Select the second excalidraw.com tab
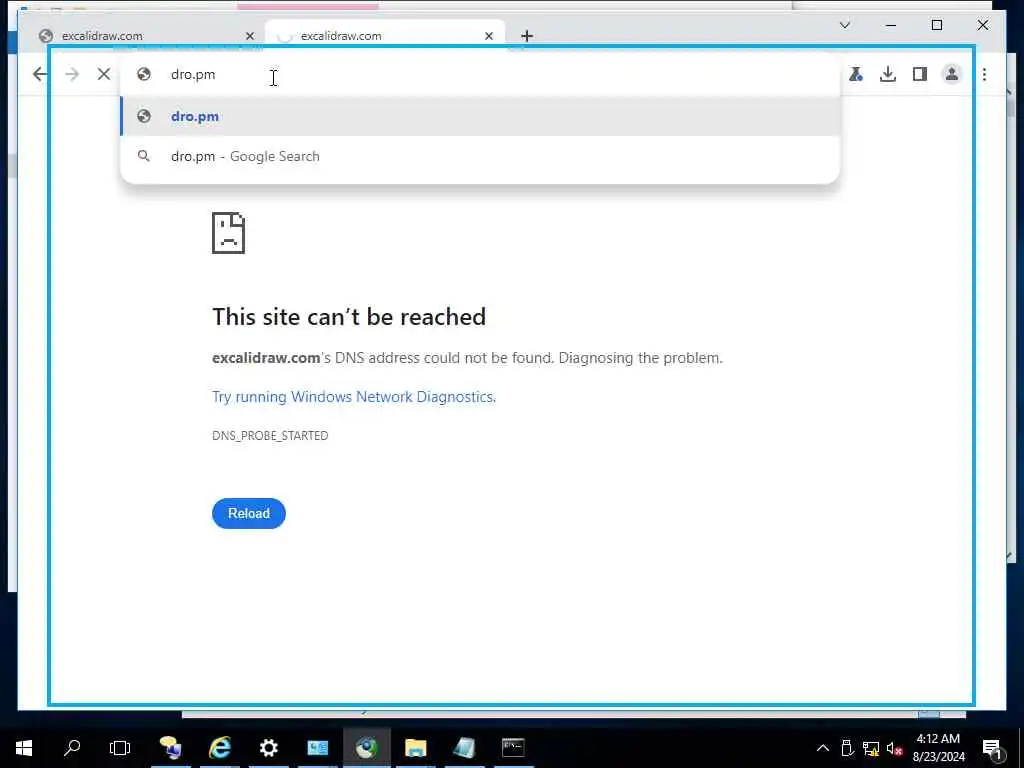 (385, 35)
